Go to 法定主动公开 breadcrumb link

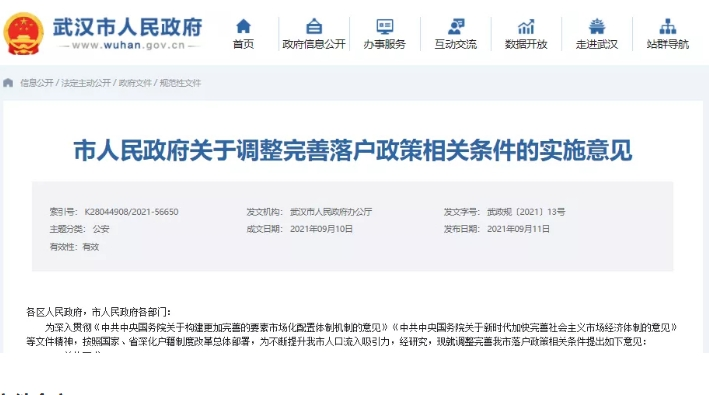[x=86, y=83]
